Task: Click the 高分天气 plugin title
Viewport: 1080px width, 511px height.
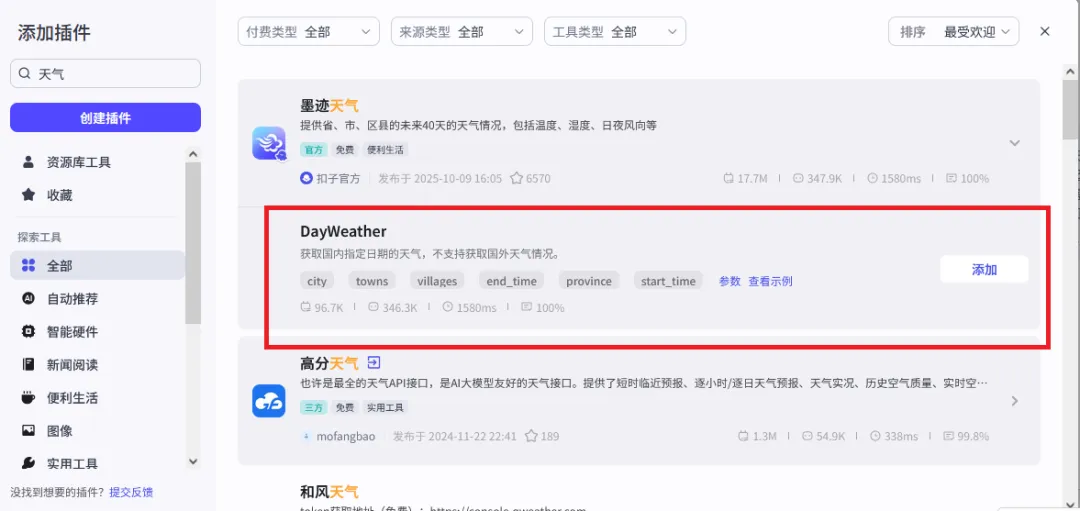Action: click(329, 363)
